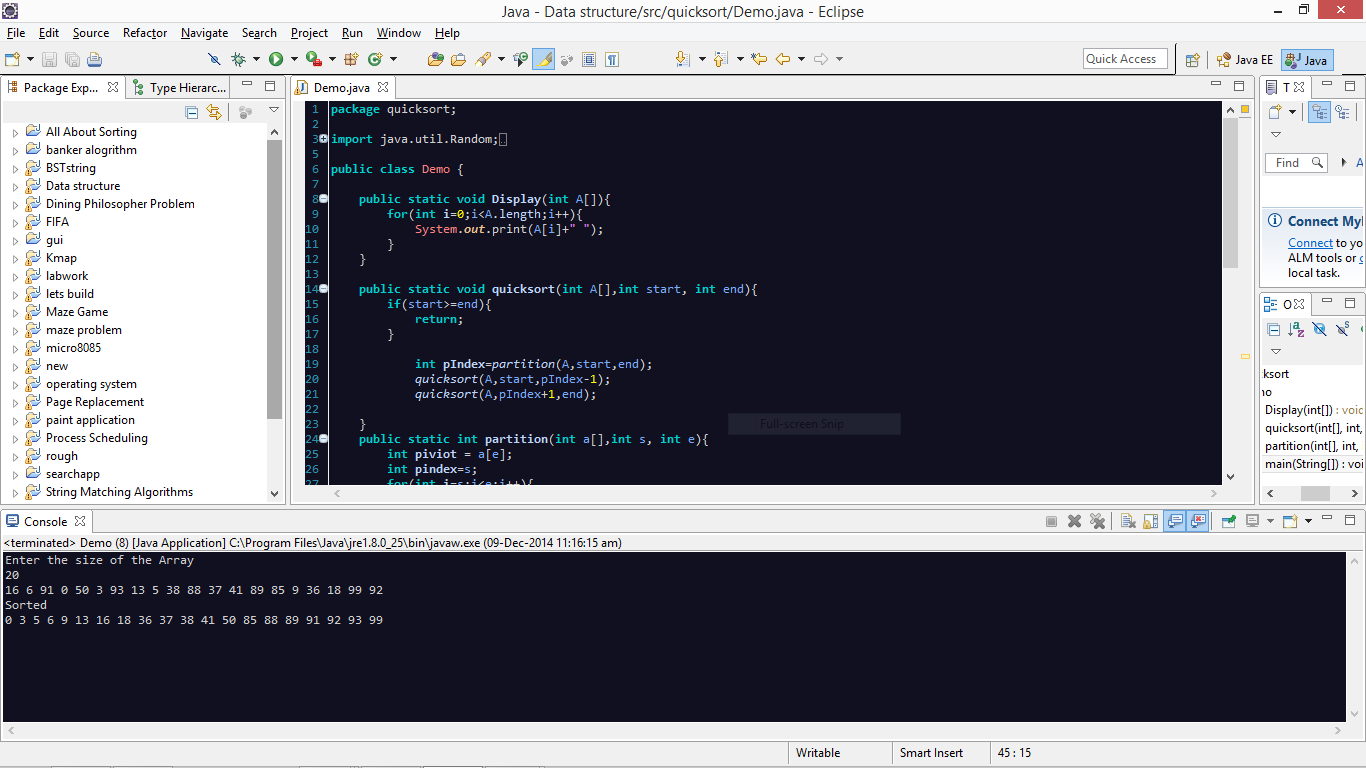Open the Refactor menu
Viewport: 1366px width, 768px height.
(144, 32)
